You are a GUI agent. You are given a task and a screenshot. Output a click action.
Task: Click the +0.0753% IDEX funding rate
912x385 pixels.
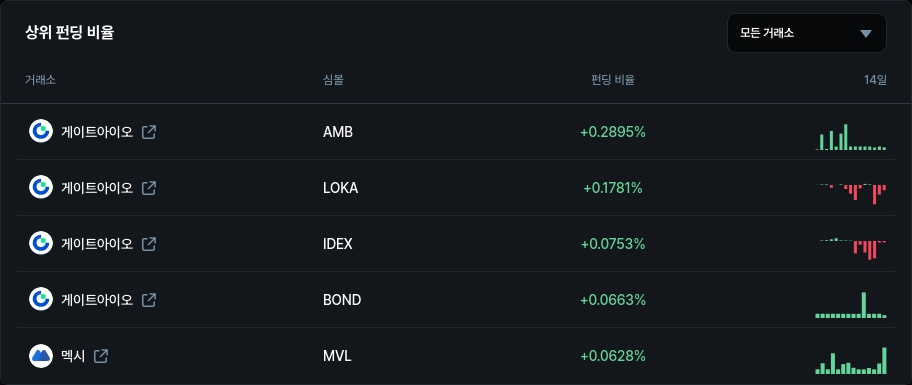[x=613, y=244]
